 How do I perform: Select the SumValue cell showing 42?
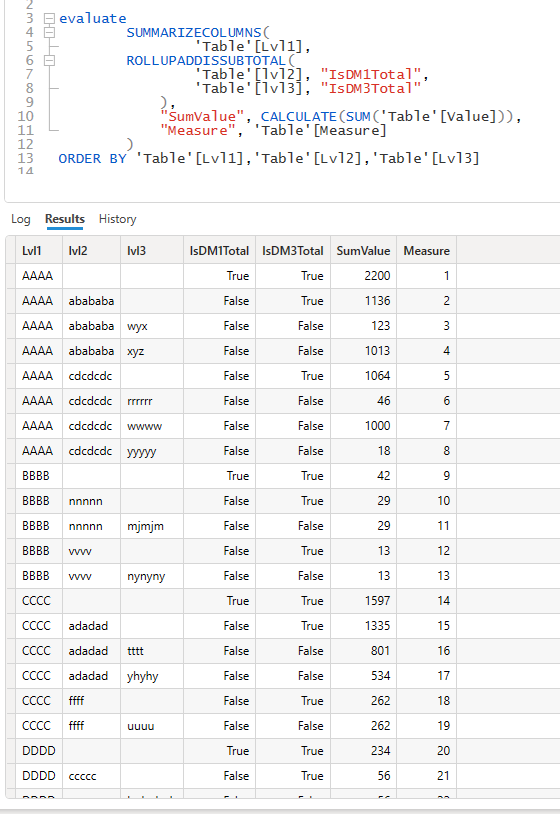(x=363, y=476)
